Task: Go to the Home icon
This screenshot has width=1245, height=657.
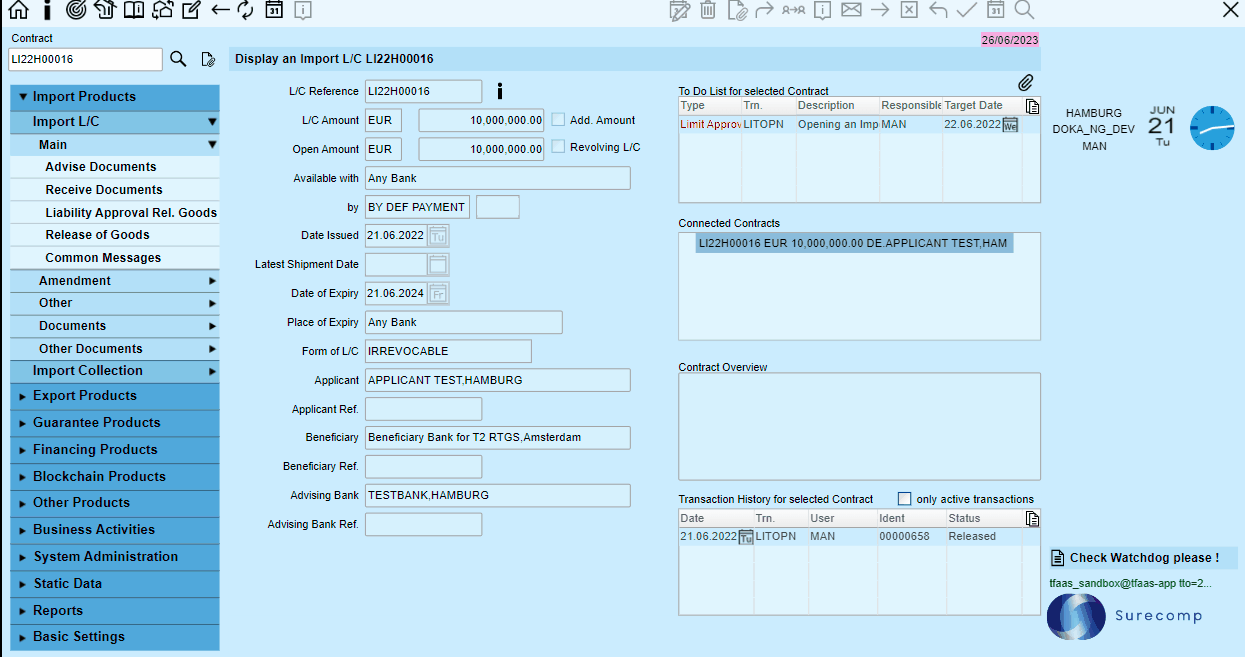Action: (x=18, y=10)
